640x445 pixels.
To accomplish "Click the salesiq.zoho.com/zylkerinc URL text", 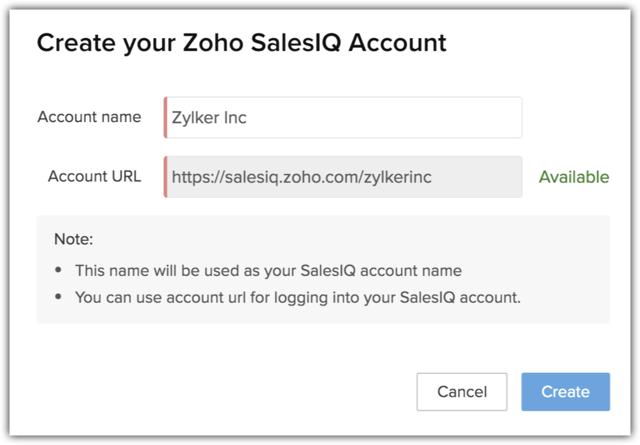I will (300, 177).
